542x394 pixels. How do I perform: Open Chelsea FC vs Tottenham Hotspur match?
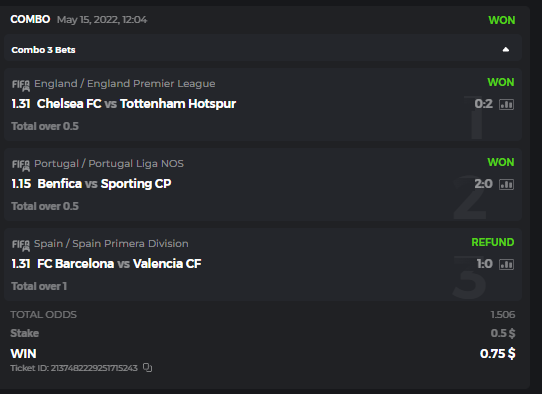click(x=136, y=104)
